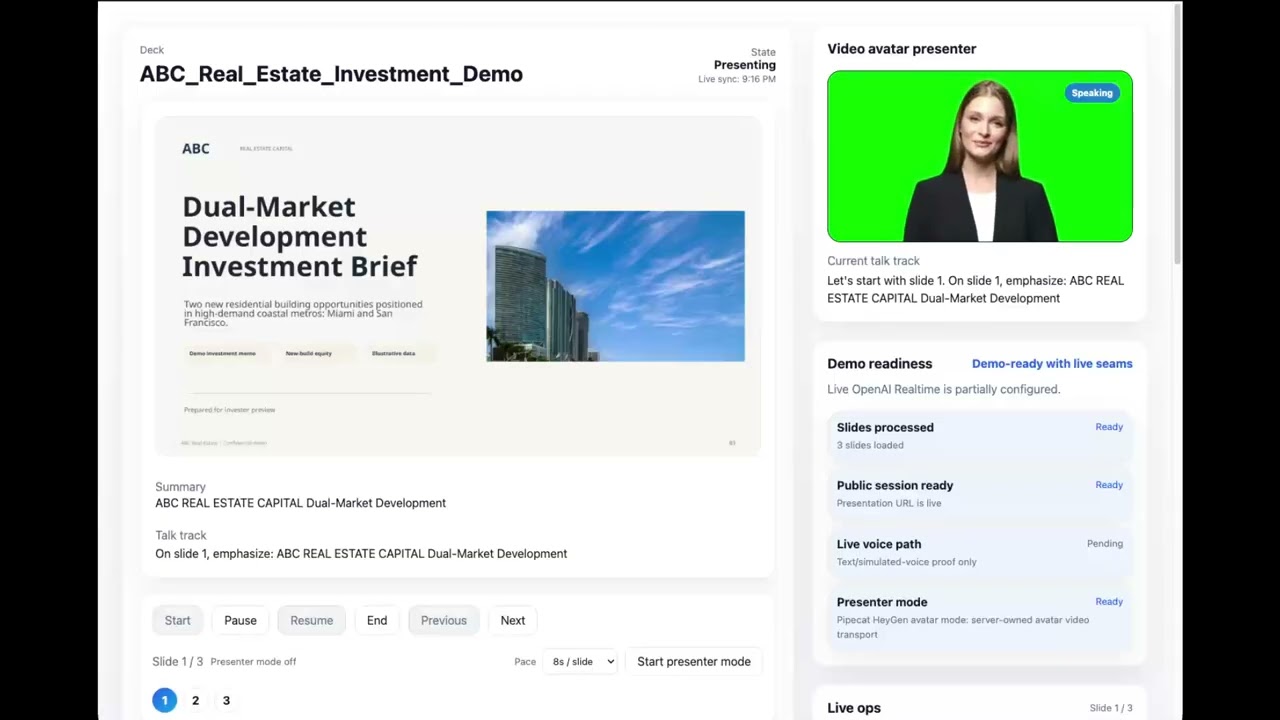Open the Pace 8s / slide dropdown
This screenshot has height=720, width=1280.
(x=580, y=661)
